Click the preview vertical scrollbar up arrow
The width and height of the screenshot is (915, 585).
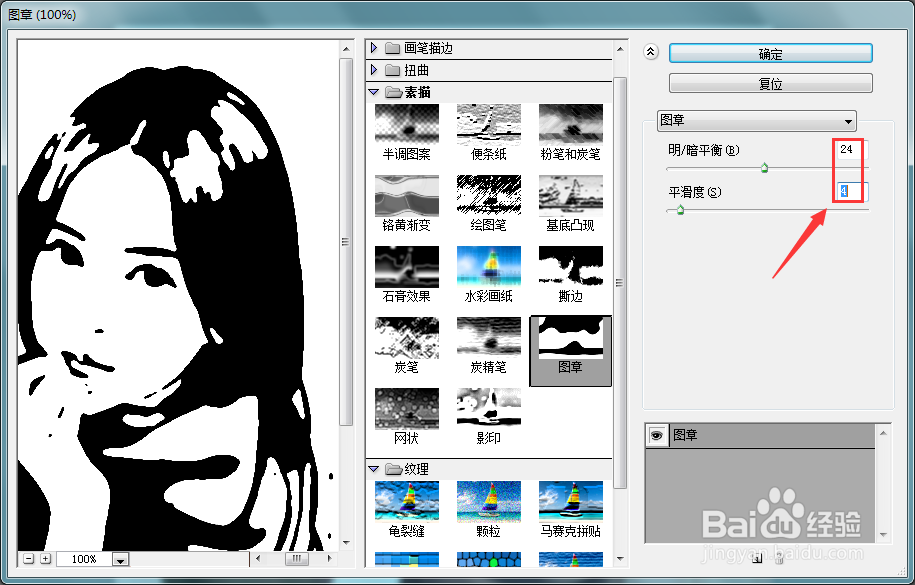pyautogui.click(x=346, y=48)
